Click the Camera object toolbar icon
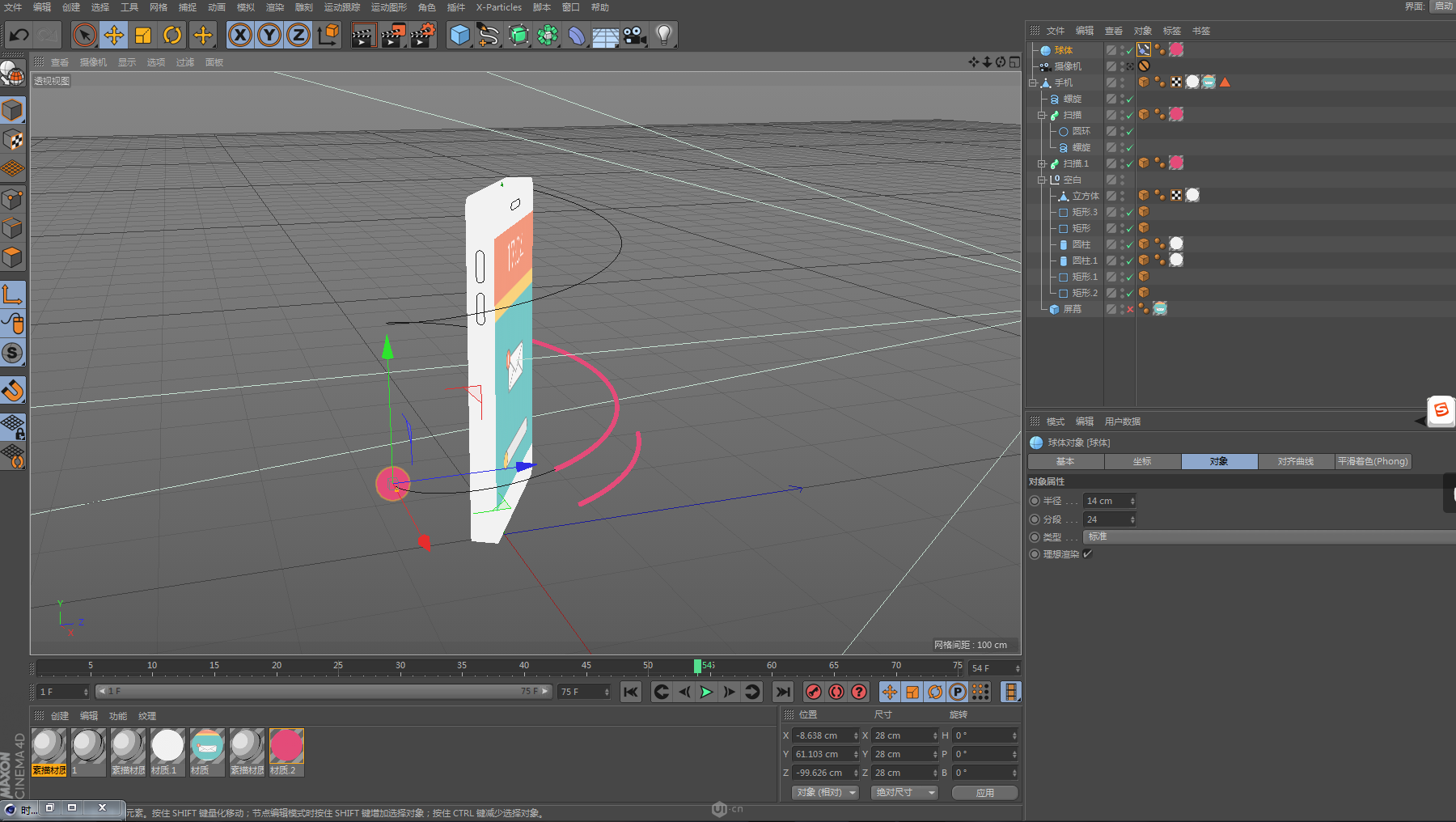The height and width of the screenshot is (822, 1456). point(635,35)
